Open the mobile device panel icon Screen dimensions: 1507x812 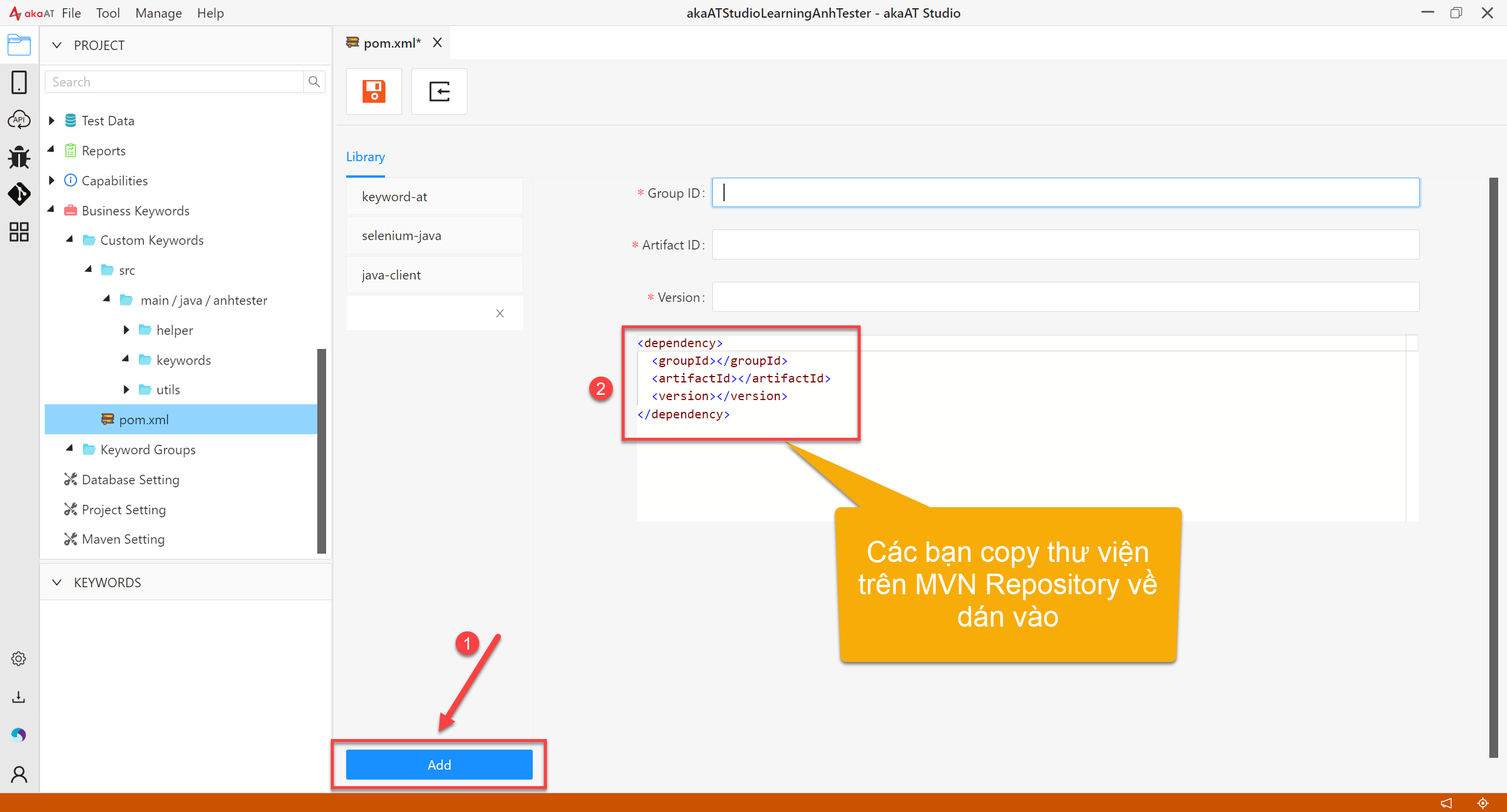coord(19,82)
